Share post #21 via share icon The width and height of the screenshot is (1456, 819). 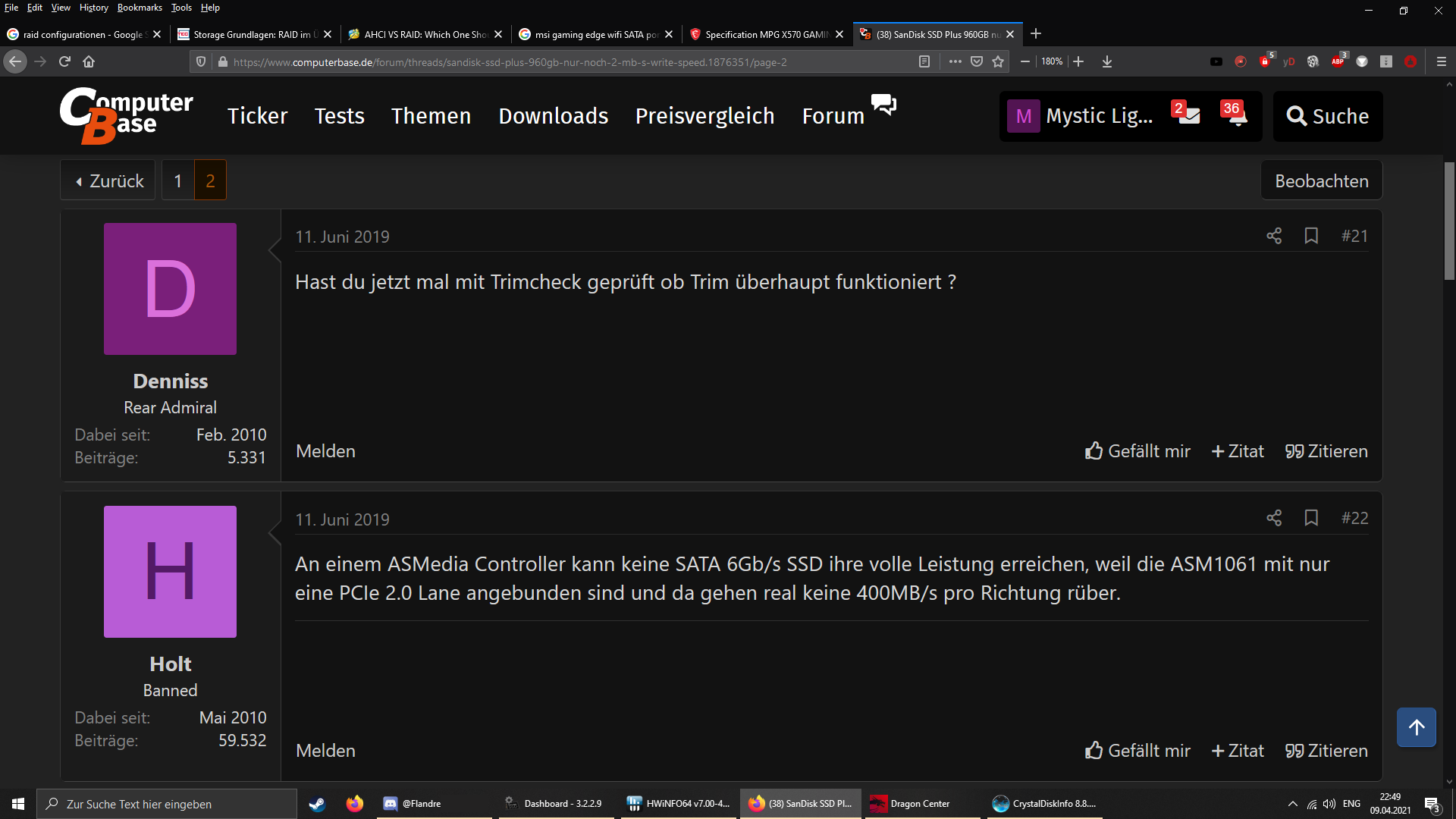(1274, 236)
